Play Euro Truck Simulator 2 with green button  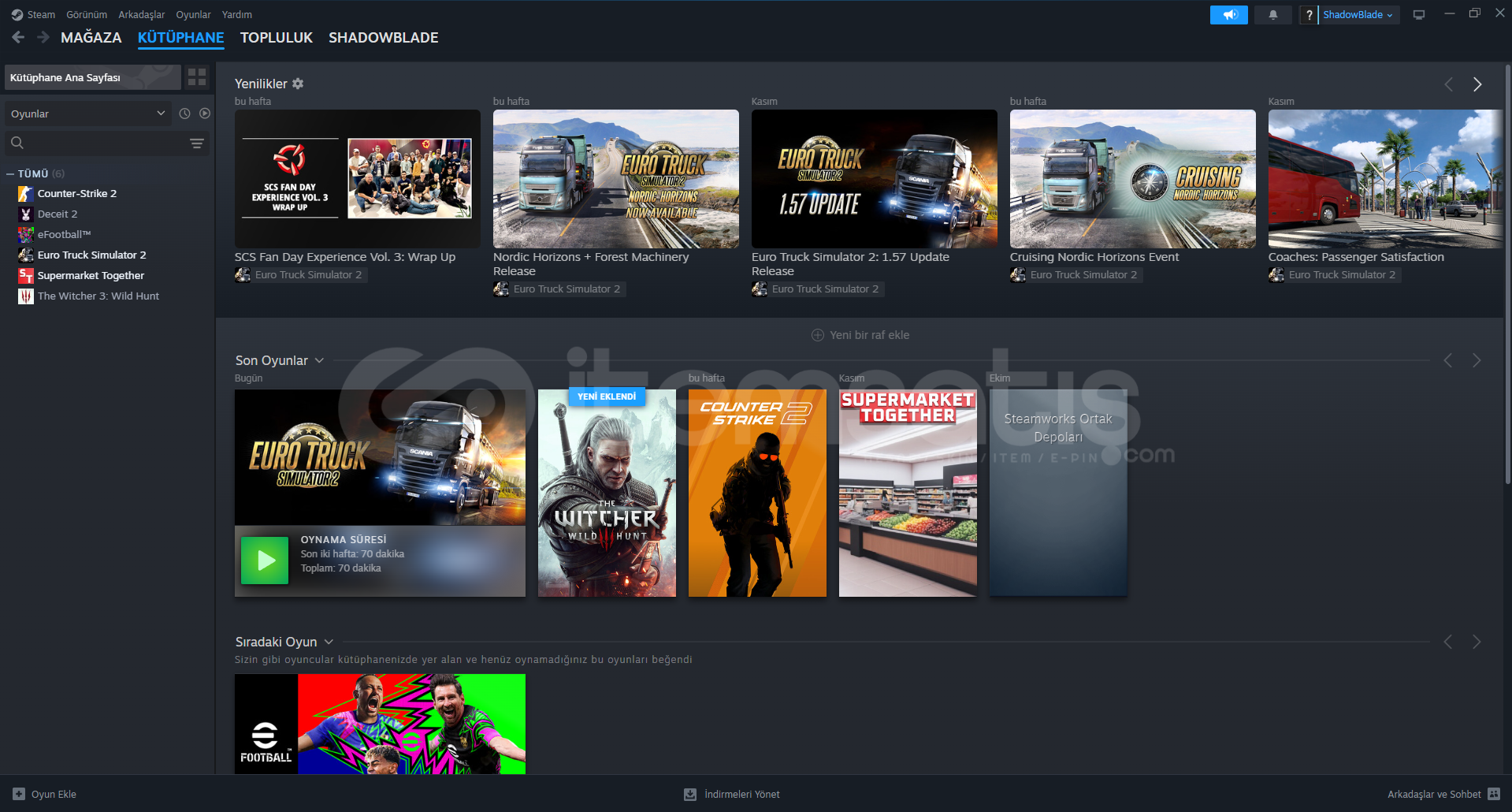point(265,561)
